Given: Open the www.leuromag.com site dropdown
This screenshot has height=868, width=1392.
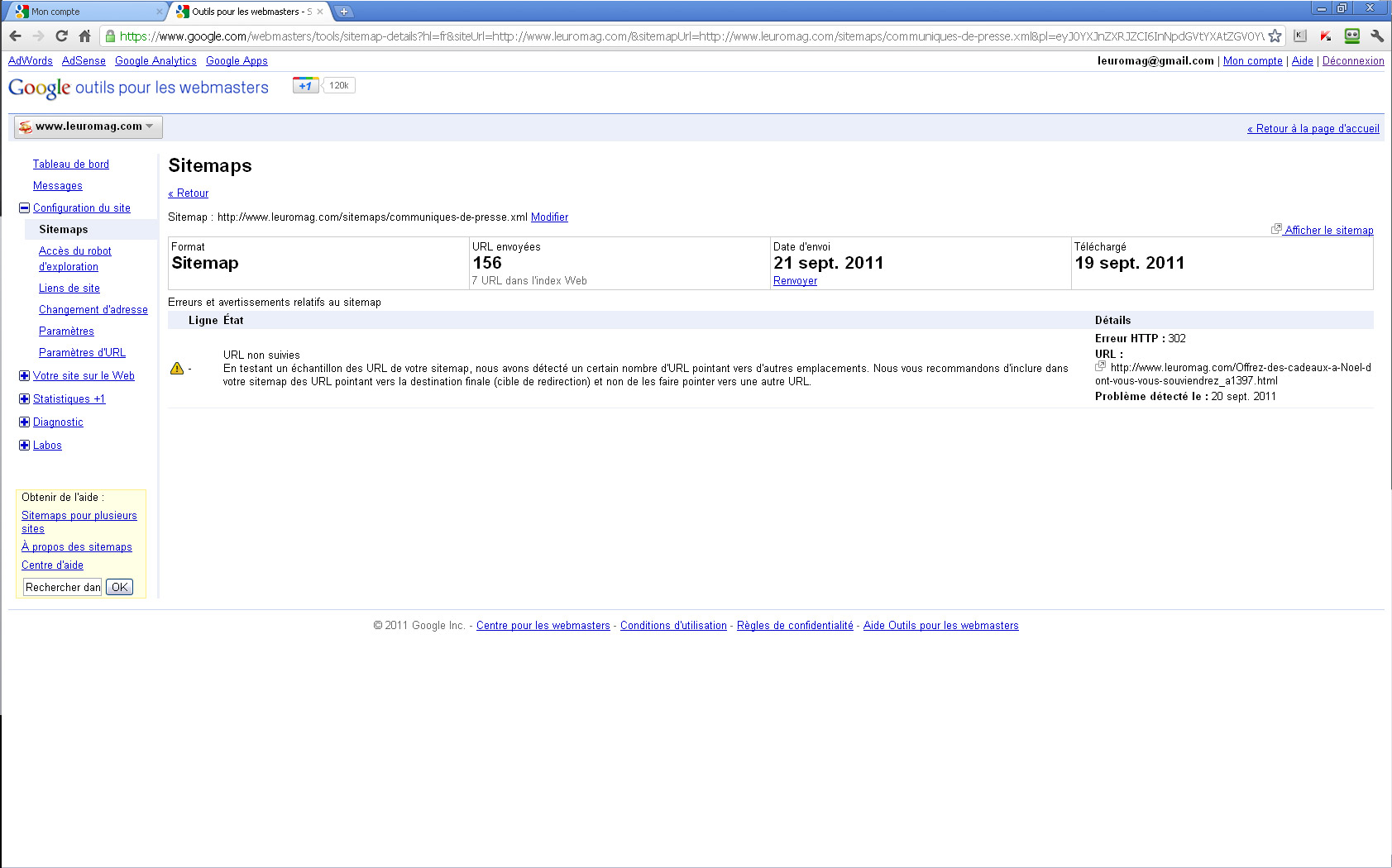Looking at the screenshot, I should (x=88, y=126).
